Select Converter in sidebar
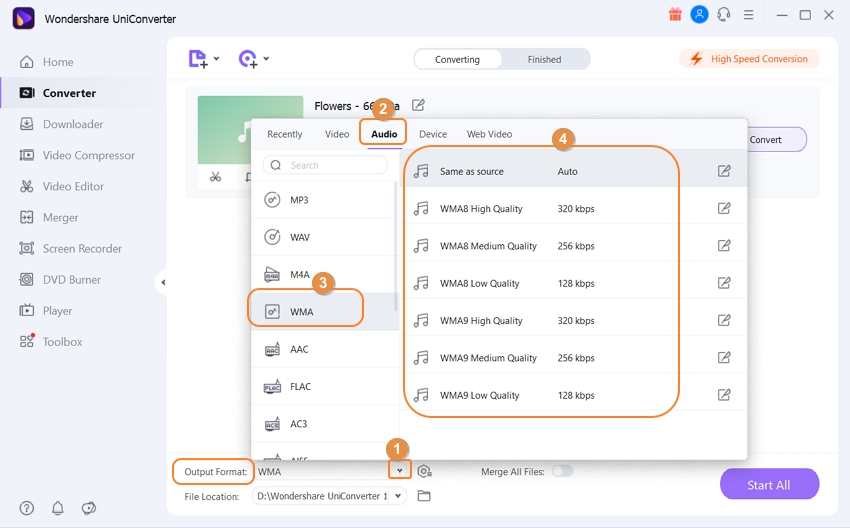850x528 pixels. [x=57, y=93]
